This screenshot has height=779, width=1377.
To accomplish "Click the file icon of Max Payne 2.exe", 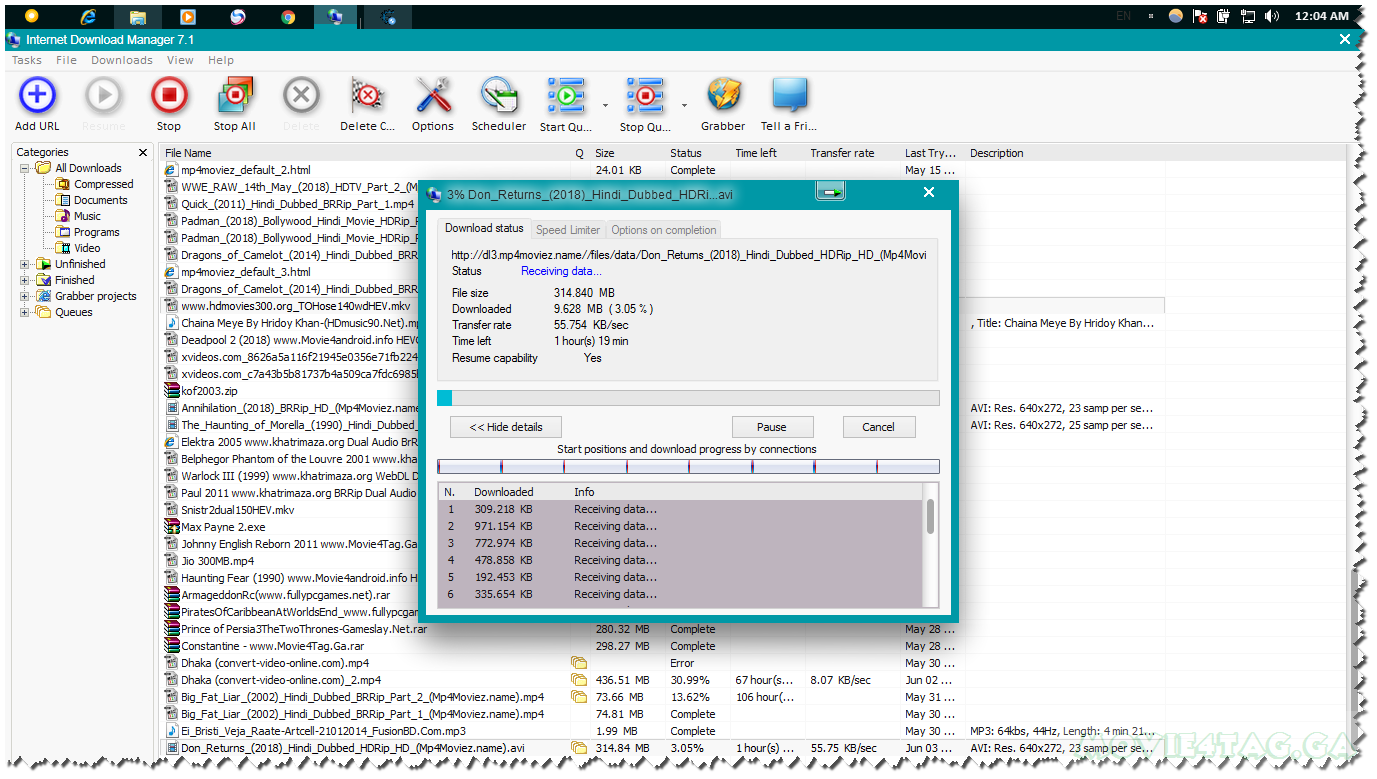I will [171, 527].
